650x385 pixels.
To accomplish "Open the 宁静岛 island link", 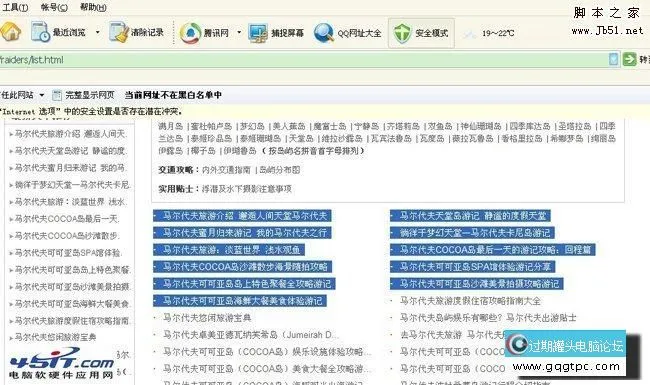I will point(367,126).
